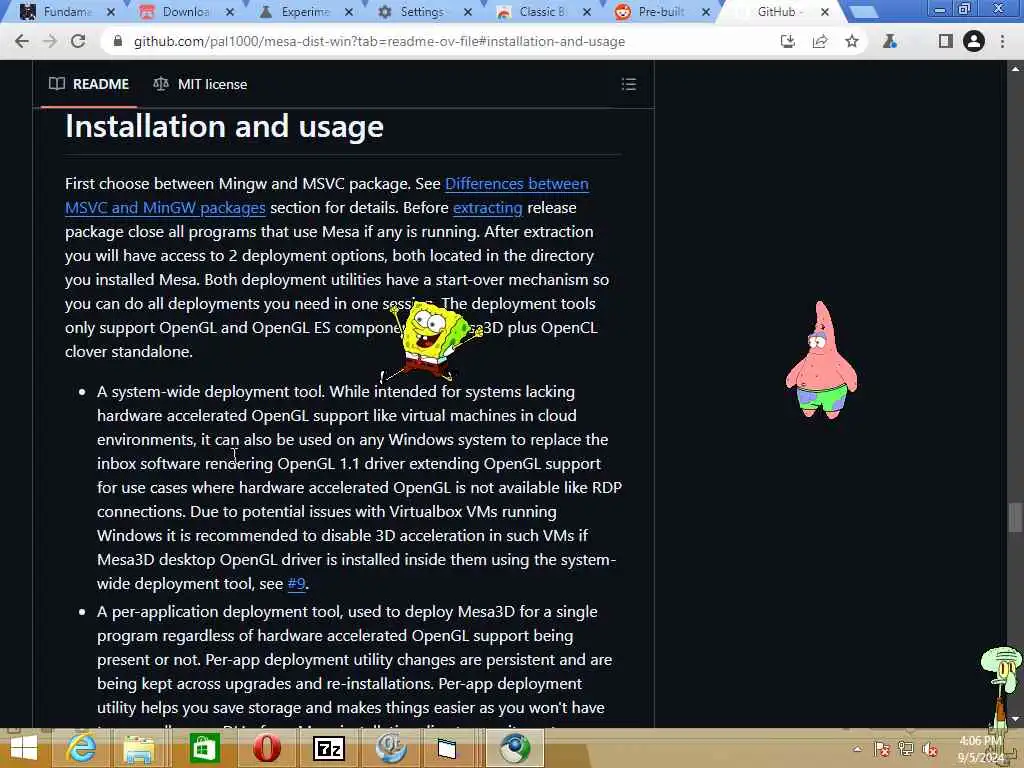The image size is (1024, 768).
Task: Bookmark this page with the star icon
Action: tap(852, 41)
